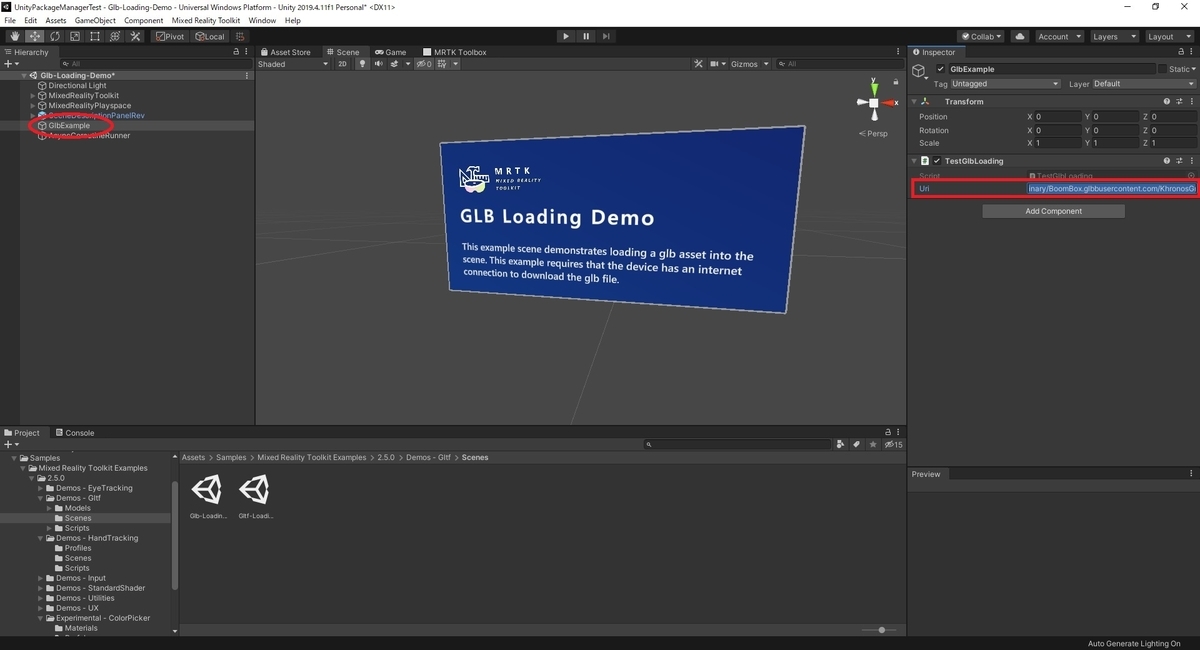Screen dimensions: 1200x650
Task: Click the Uri input field
Action: (1112, 188)
